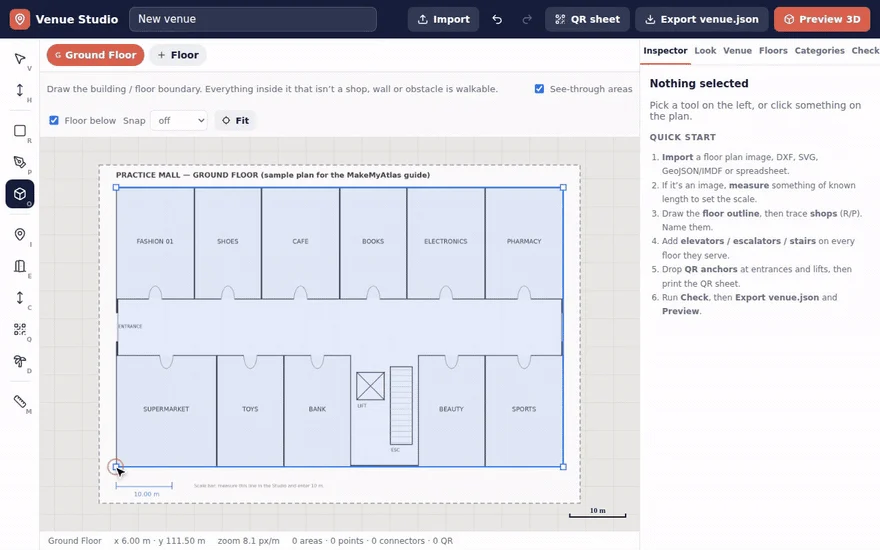Screen dimensions: 880x550
Task: Redo the last undone action
Action: tap(526, 19)
